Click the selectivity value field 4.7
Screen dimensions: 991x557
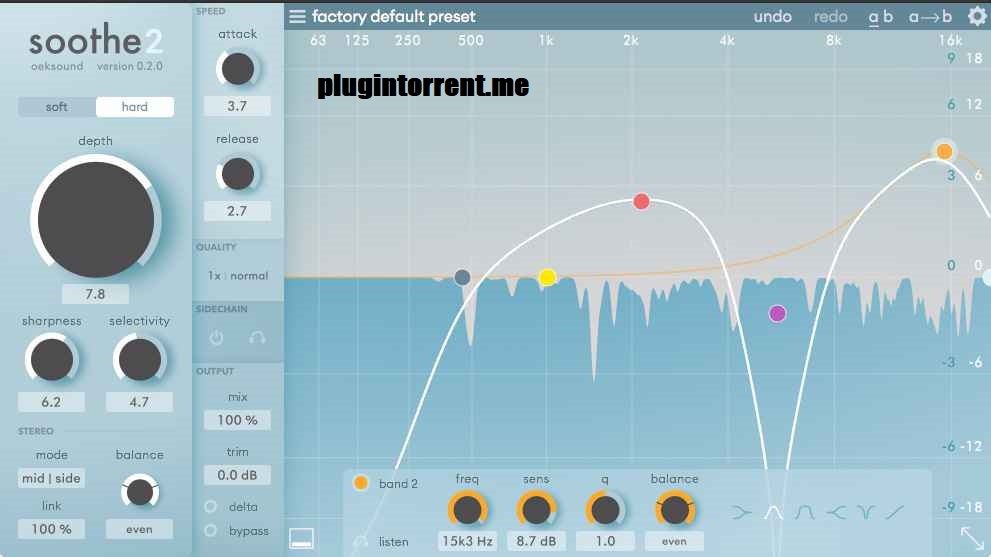click(139, 401)
